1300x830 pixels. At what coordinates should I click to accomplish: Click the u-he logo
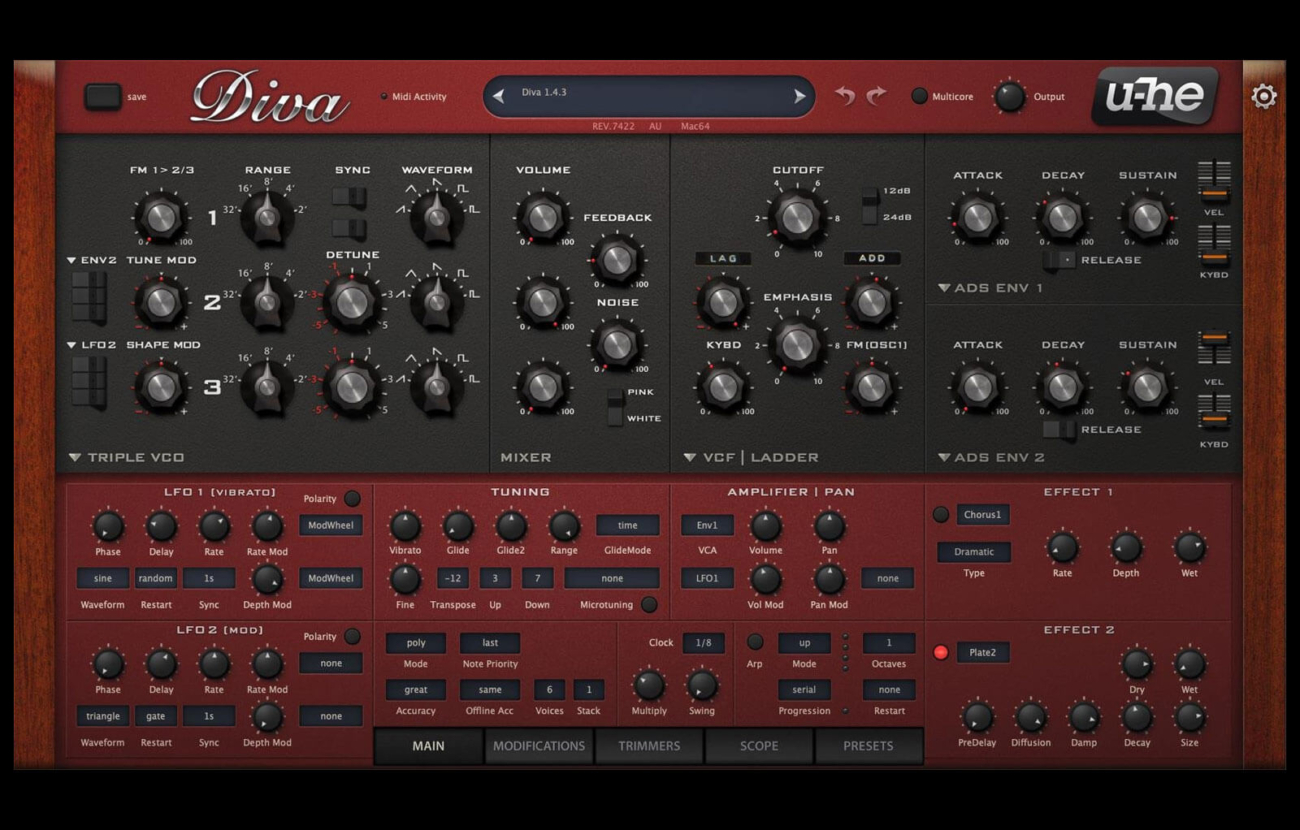(1156, 97)
